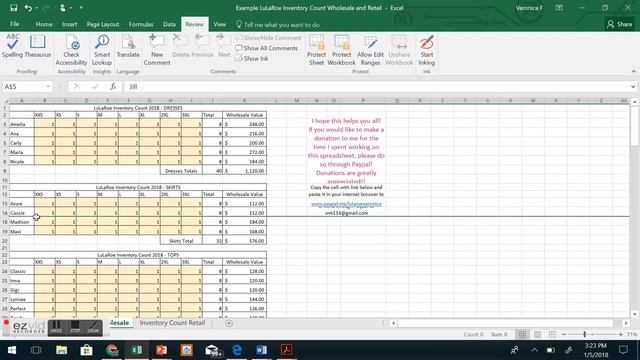Click the horizontal scrollbar right arrow

click(x=626, y=323)
